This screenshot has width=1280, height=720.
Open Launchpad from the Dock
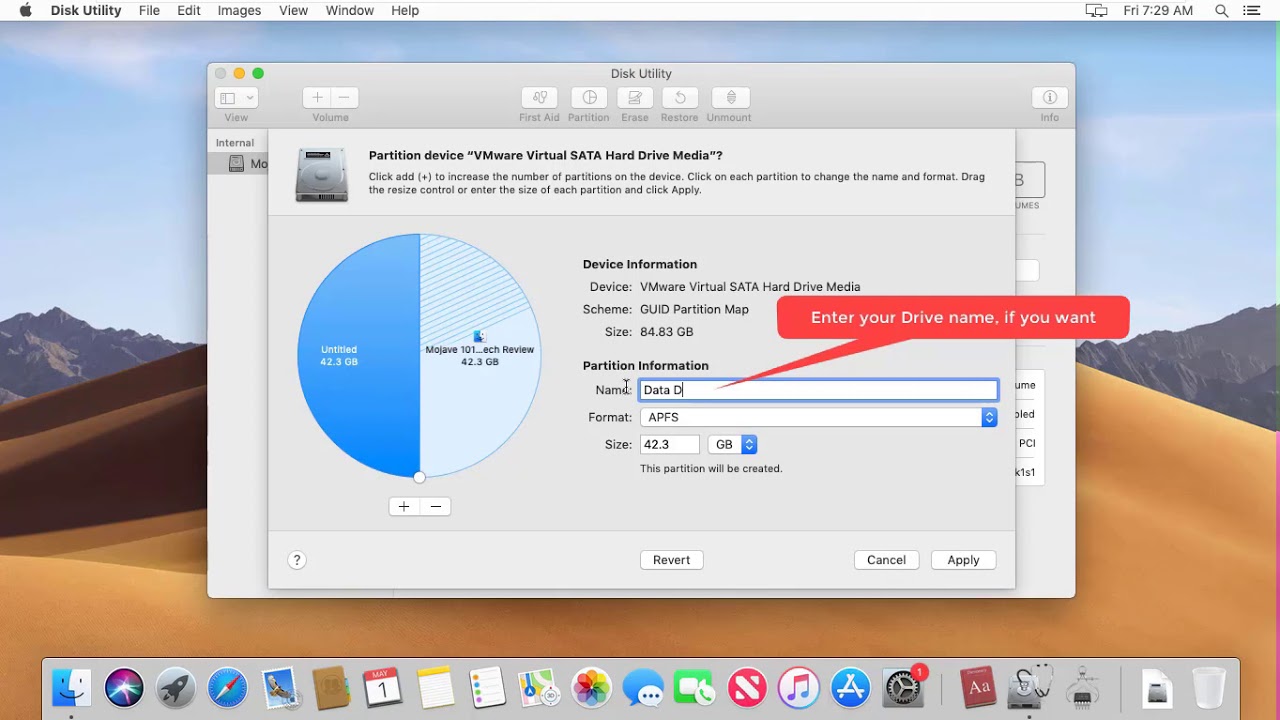click(176, 688)
